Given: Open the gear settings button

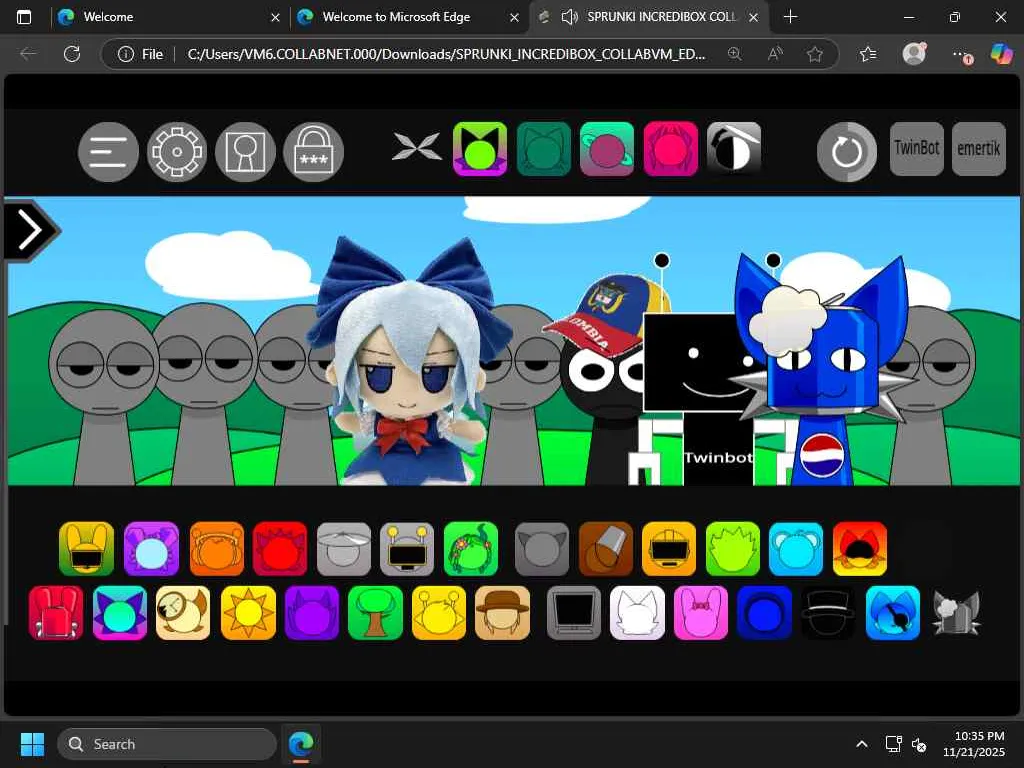Looking at the screenshot, I should tap(177, 152).
